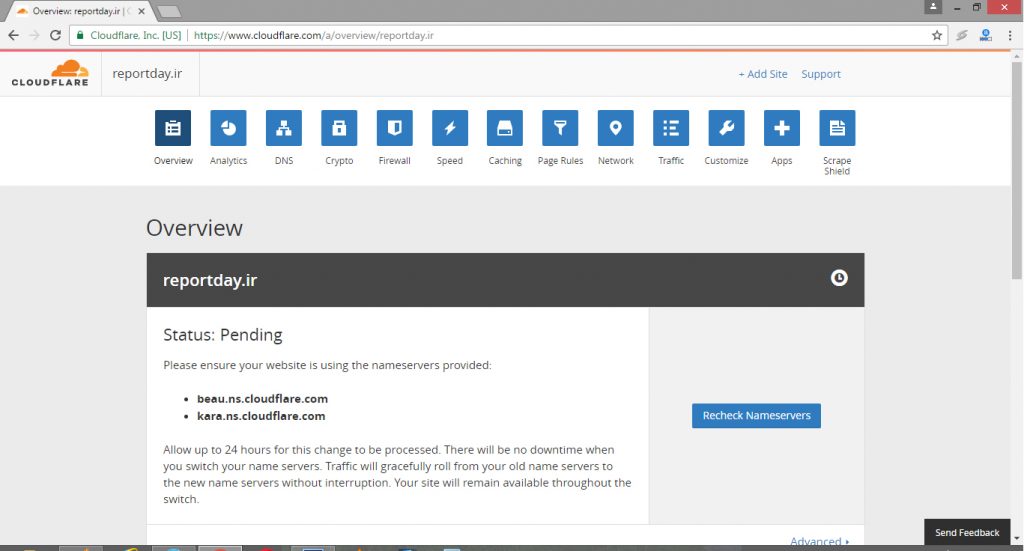Click Send Feedback button
The image size is (1024, 551).
[x=967, y=533]
